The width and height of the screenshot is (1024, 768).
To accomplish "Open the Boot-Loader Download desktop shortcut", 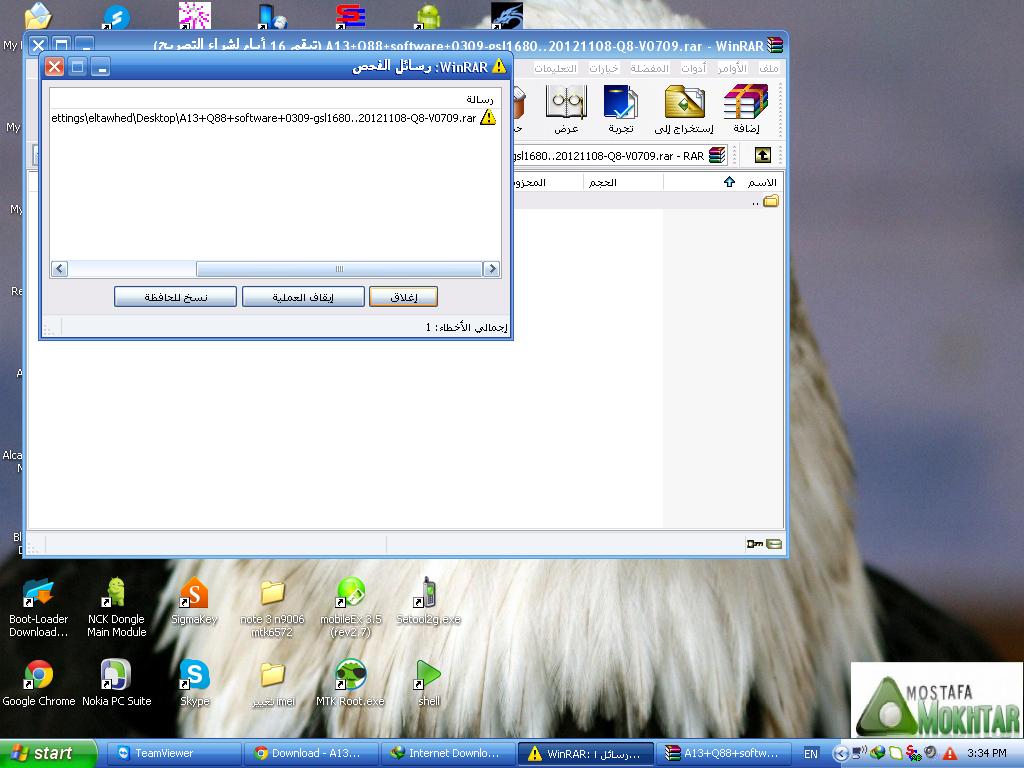I will [x=38, y=607].
